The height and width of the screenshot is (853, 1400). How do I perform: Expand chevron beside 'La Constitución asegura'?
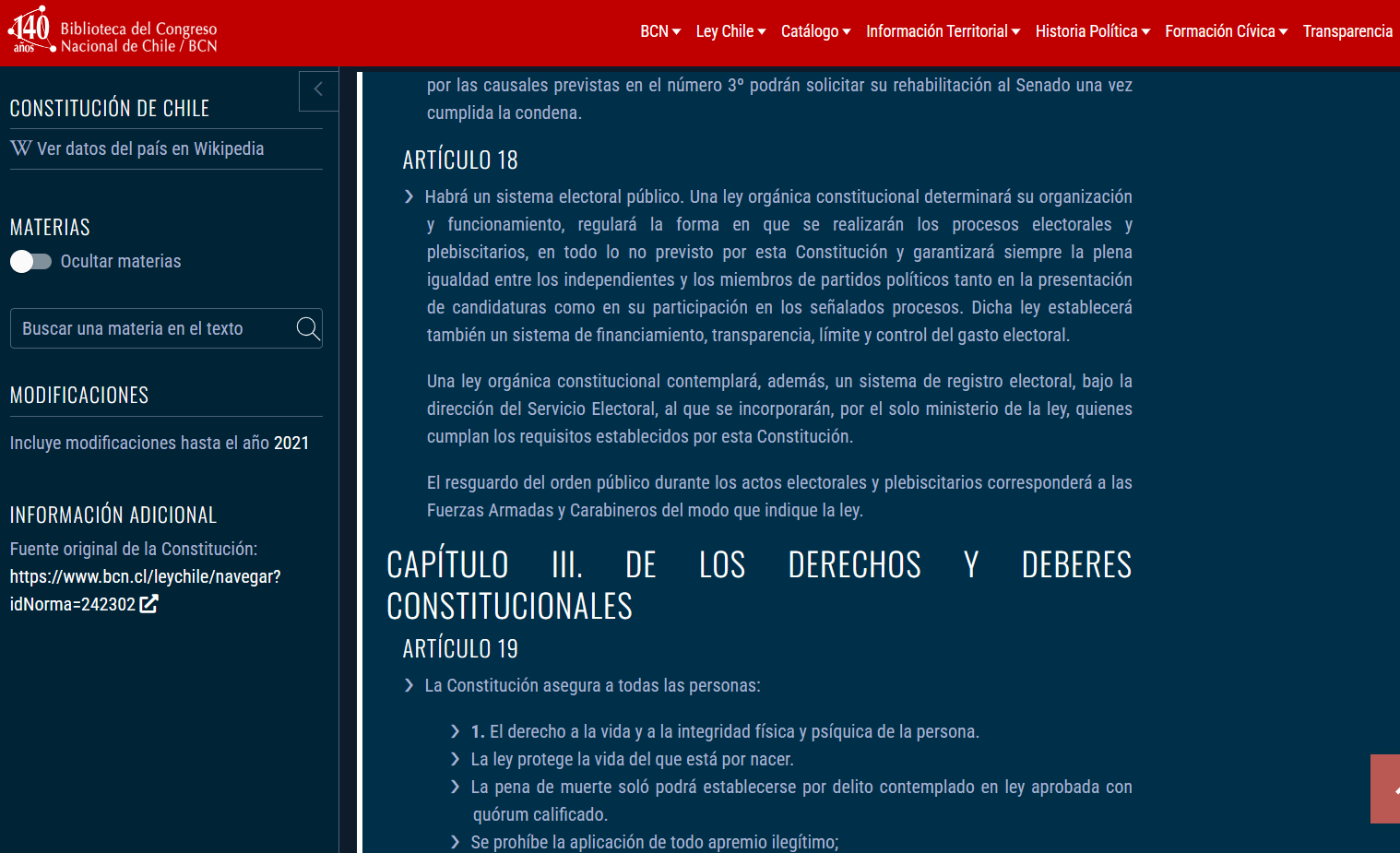tap(409, 685)
